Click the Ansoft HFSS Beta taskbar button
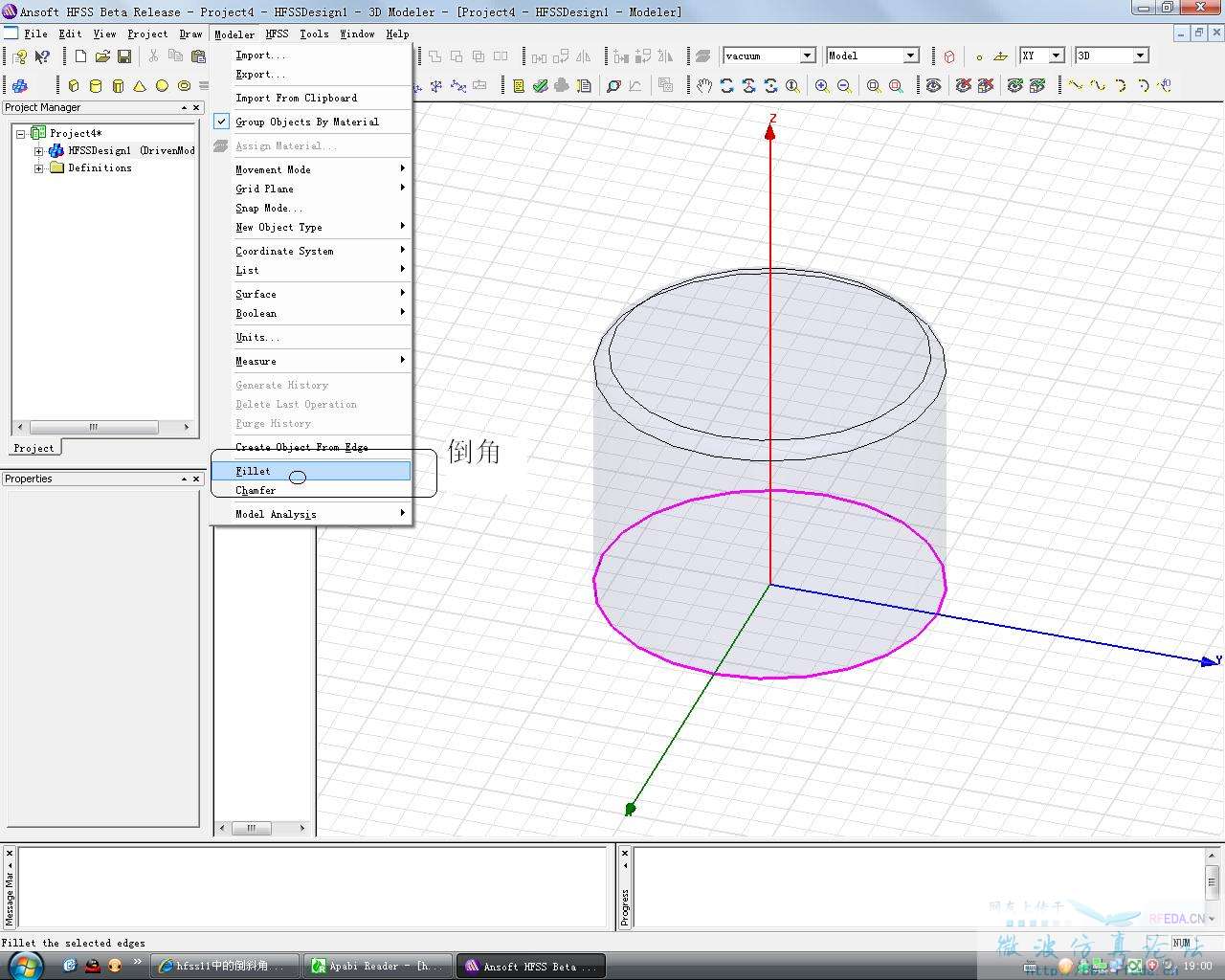The height and width of the screenshot is (980, 1225). (530, 966)
